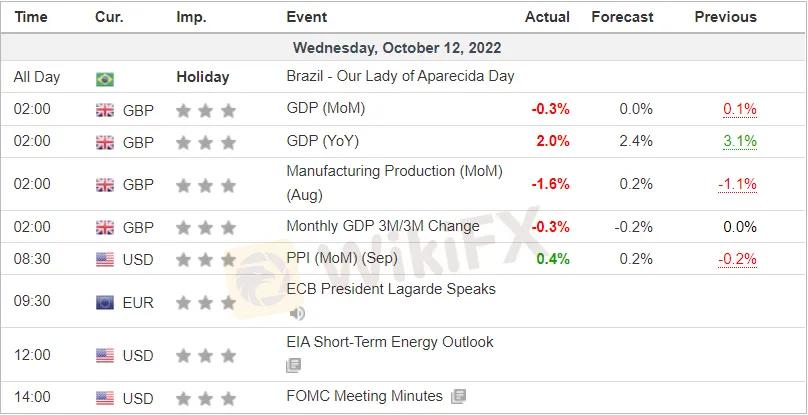Click the US flag in PPI (MoM) row
This screenshot has width=808, height=415.
(104, 259)
